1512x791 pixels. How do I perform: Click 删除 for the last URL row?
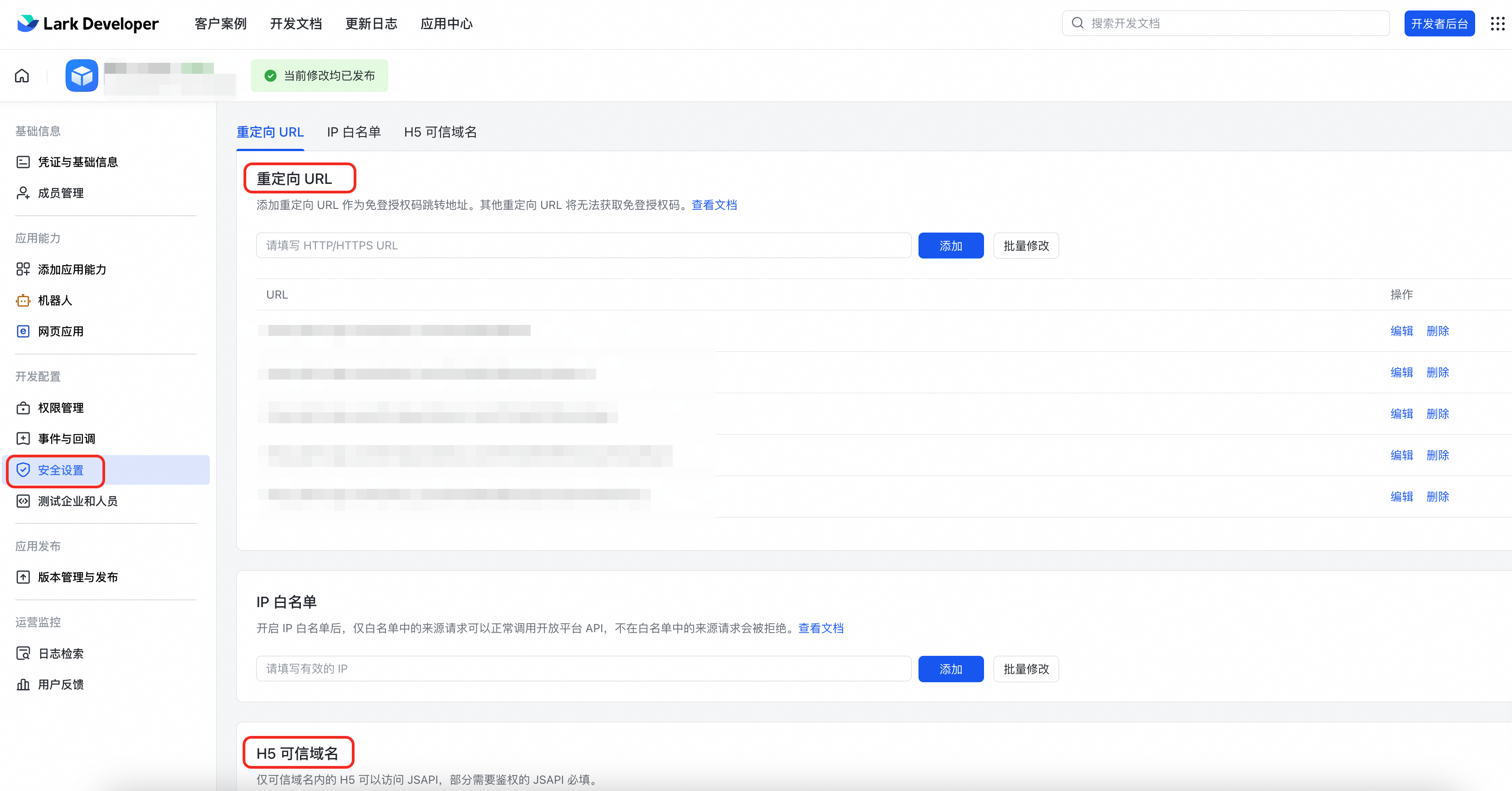coord(1437,497)
